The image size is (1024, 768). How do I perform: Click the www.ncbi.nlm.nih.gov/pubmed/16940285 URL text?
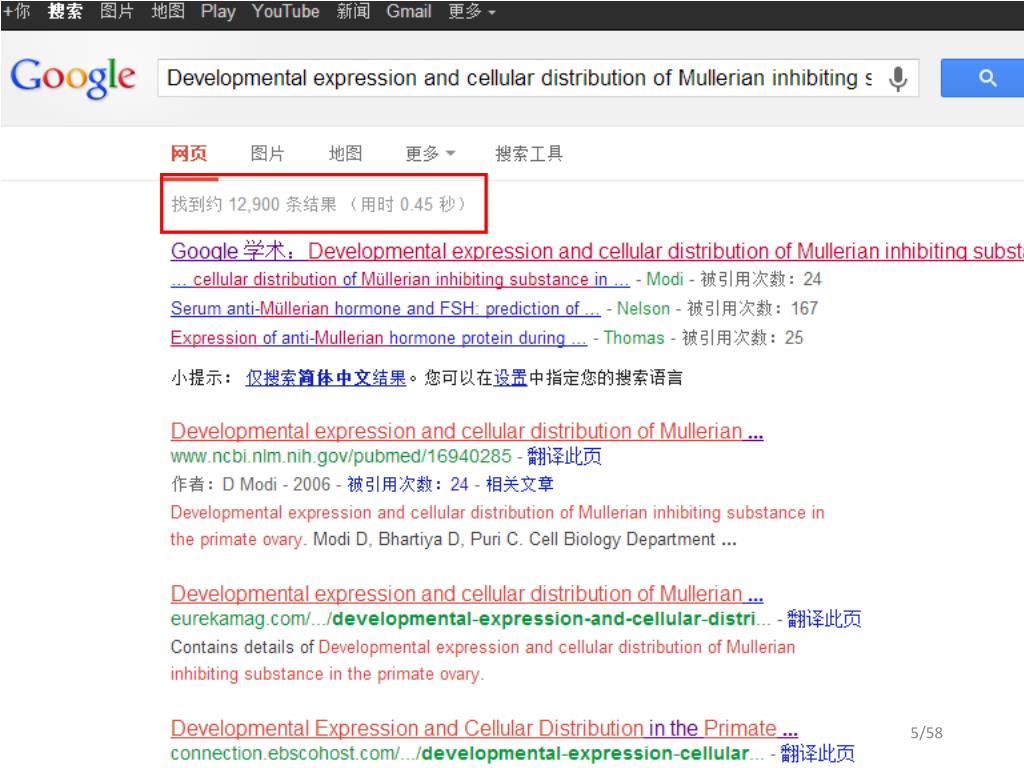[x=341, y=456]
